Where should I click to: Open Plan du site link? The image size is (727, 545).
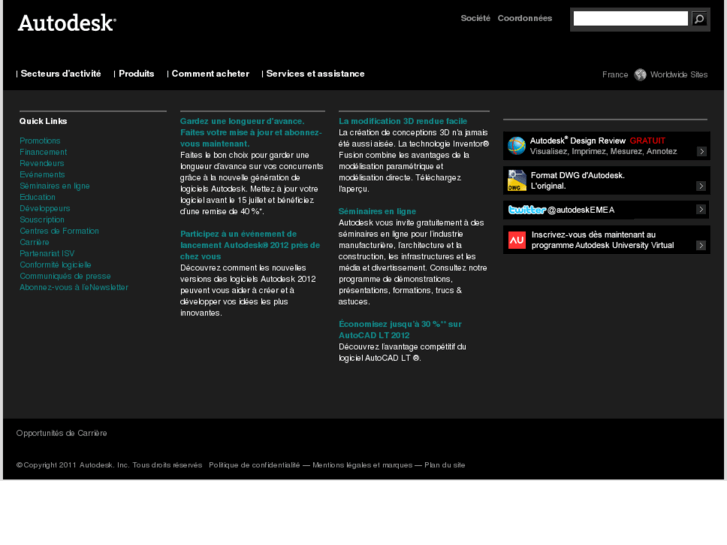click(445, 465)
